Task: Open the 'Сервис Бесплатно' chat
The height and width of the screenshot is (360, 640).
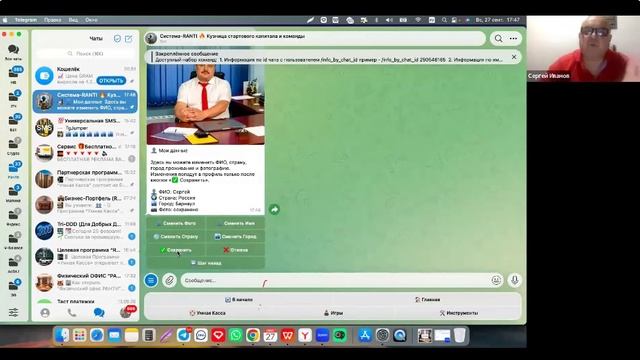Action: coord(85,153)
